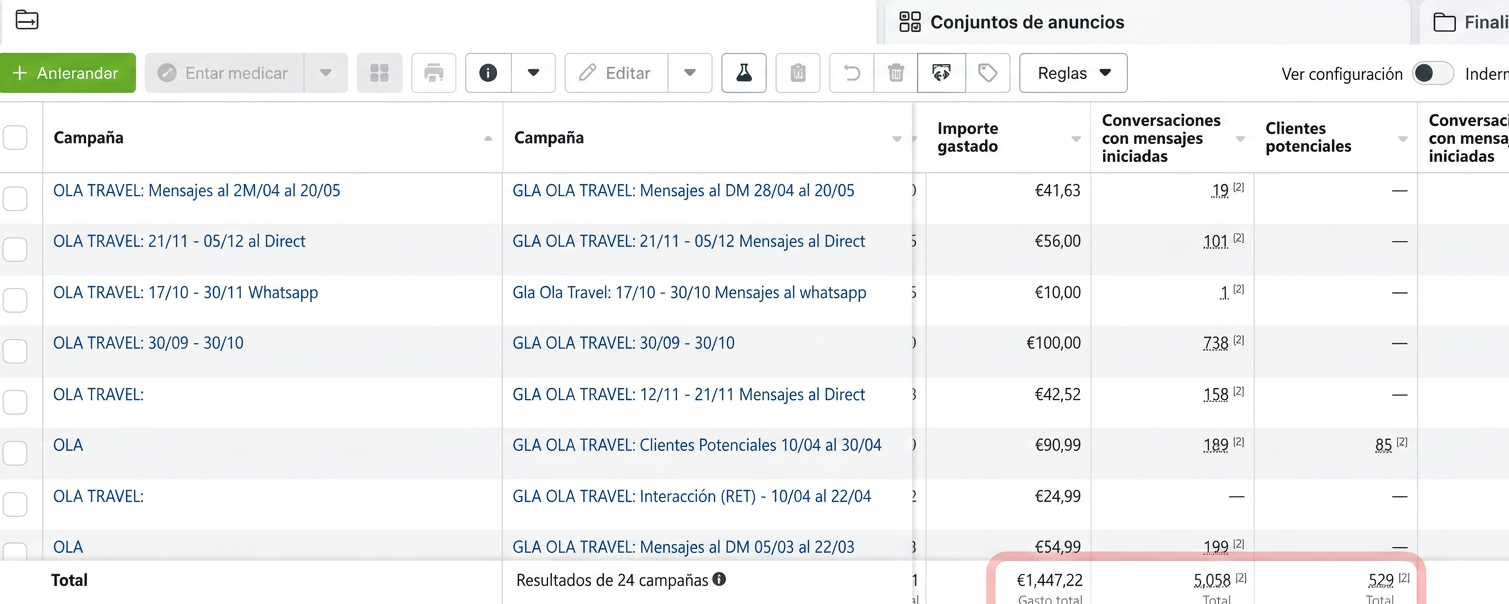Click the Importe gastado column header
Image resolution: width=1509 pixels, height=604 pixels.
[x=968, y=137]
